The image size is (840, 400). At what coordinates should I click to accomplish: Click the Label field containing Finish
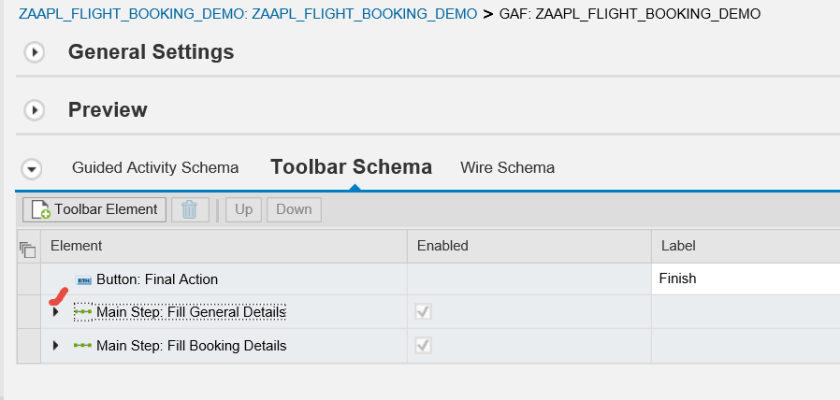point(744,279)
